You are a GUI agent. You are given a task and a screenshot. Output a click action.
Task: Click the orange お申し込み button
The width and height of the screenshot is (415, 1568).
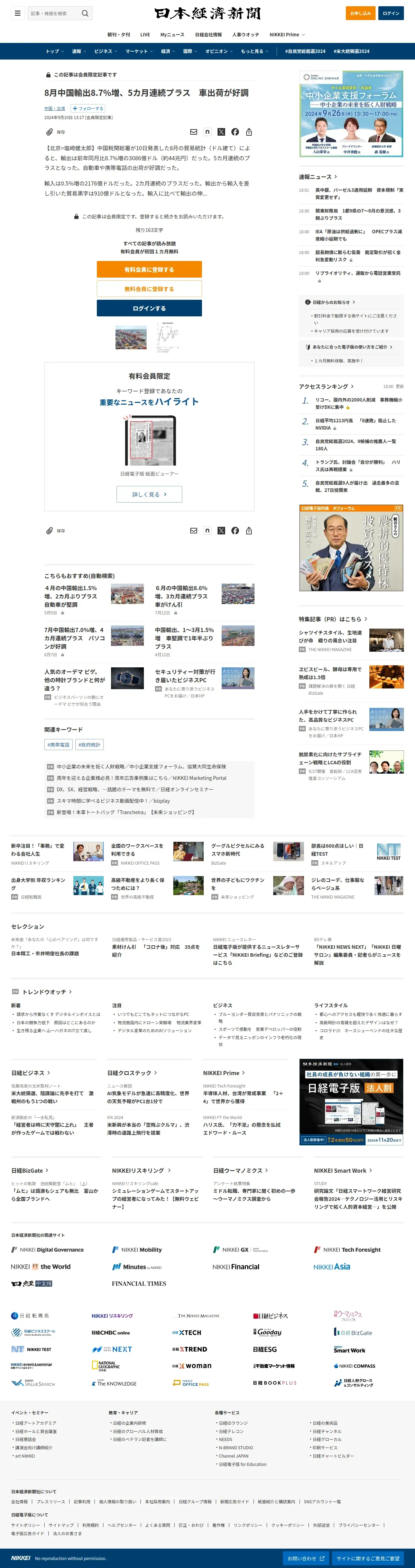click(360, 13)
